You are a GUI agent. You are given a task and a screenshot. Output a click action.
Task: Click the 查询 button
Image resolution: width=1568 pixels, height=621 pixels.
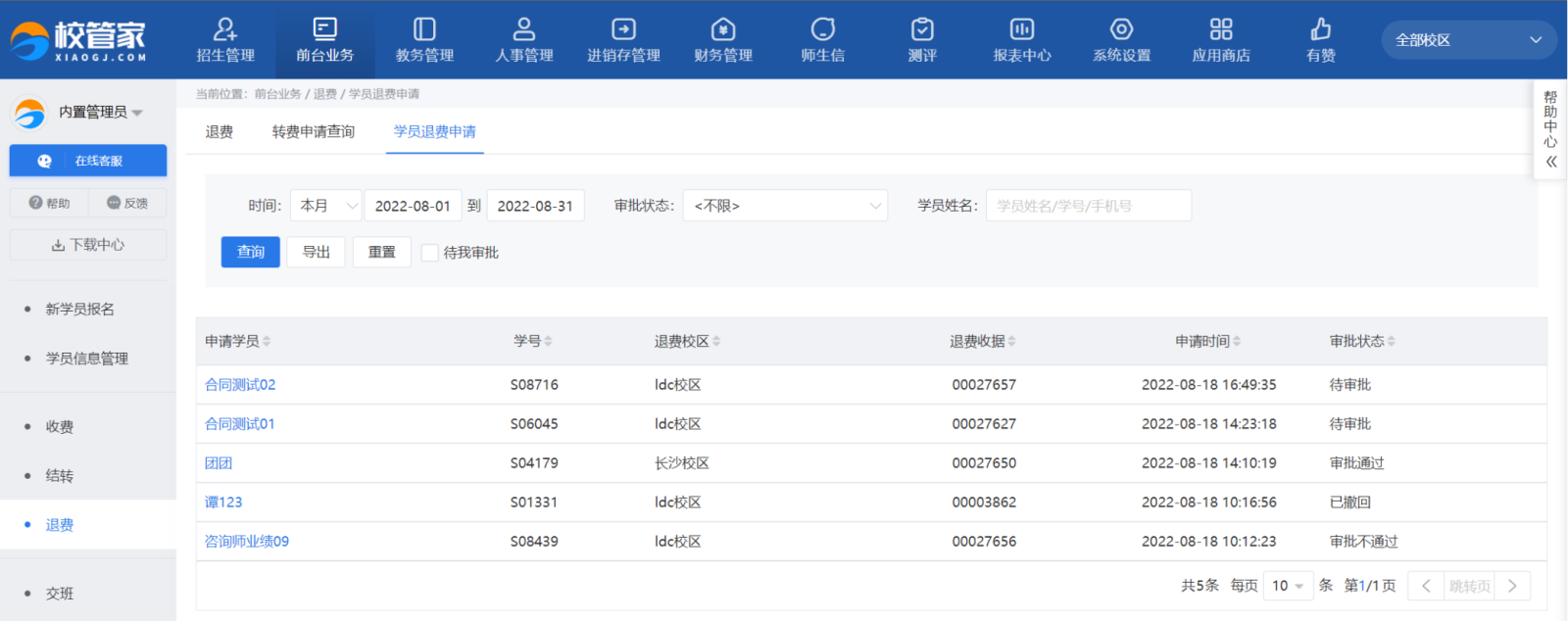tap(251, 252)
